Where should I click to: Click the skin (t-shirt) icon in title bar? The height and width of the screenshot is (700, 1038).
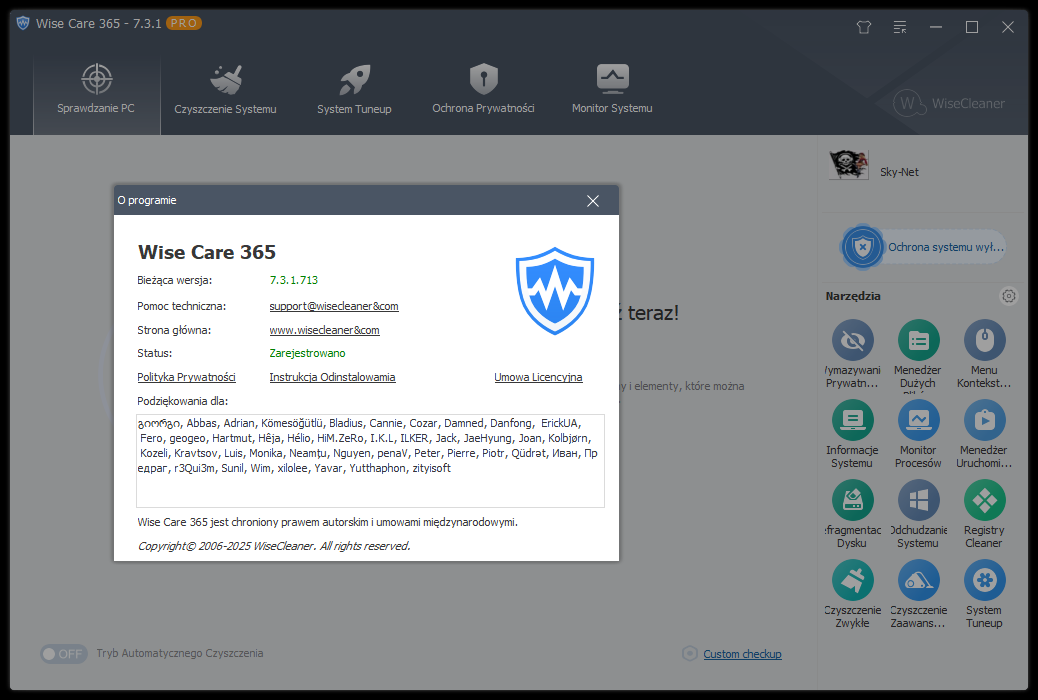864,27
